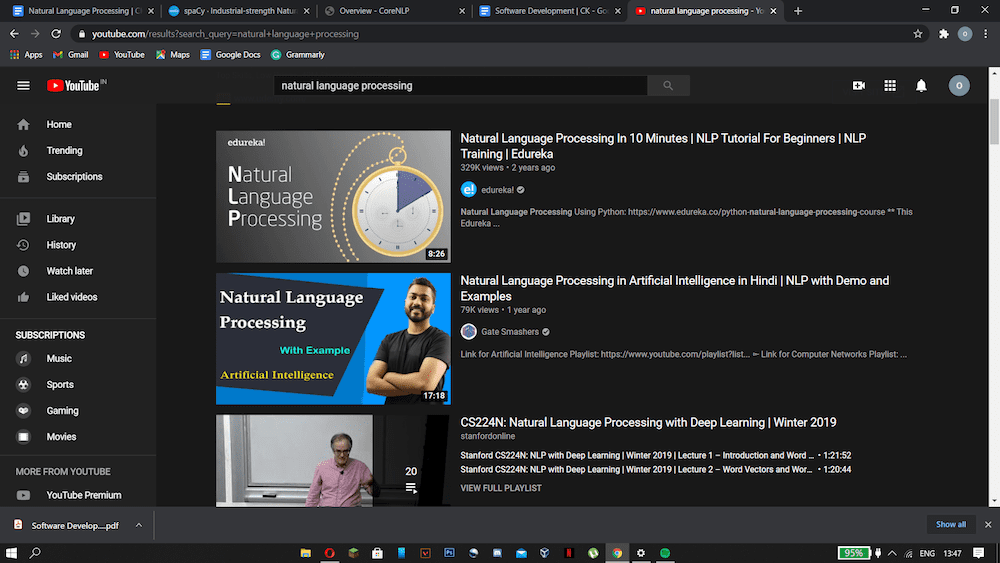Open the YouTube apps grid icon
Screen dimensions: 1000x563
890,85
